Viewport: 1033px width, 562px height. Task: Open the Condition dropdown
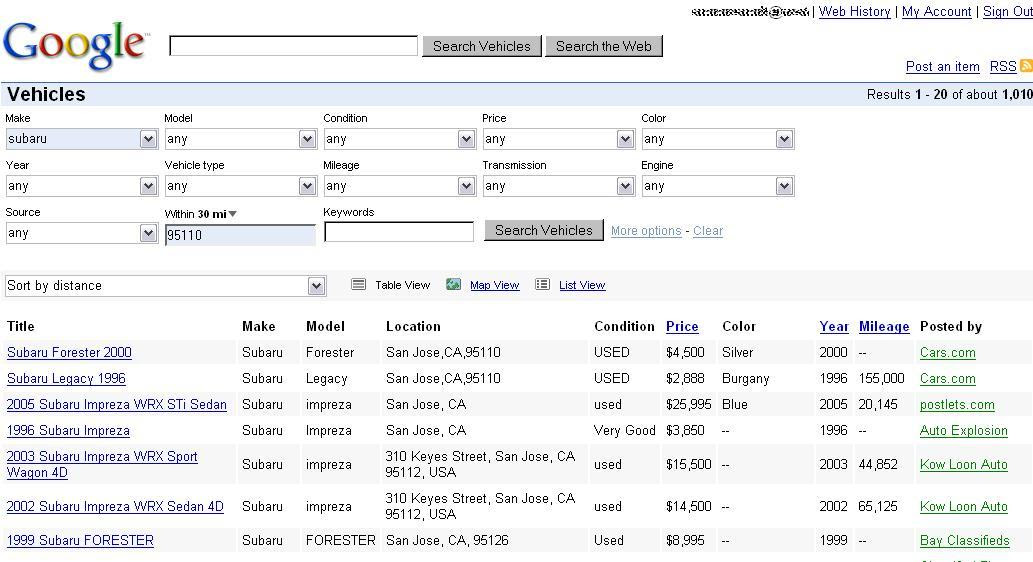(399, 139)
